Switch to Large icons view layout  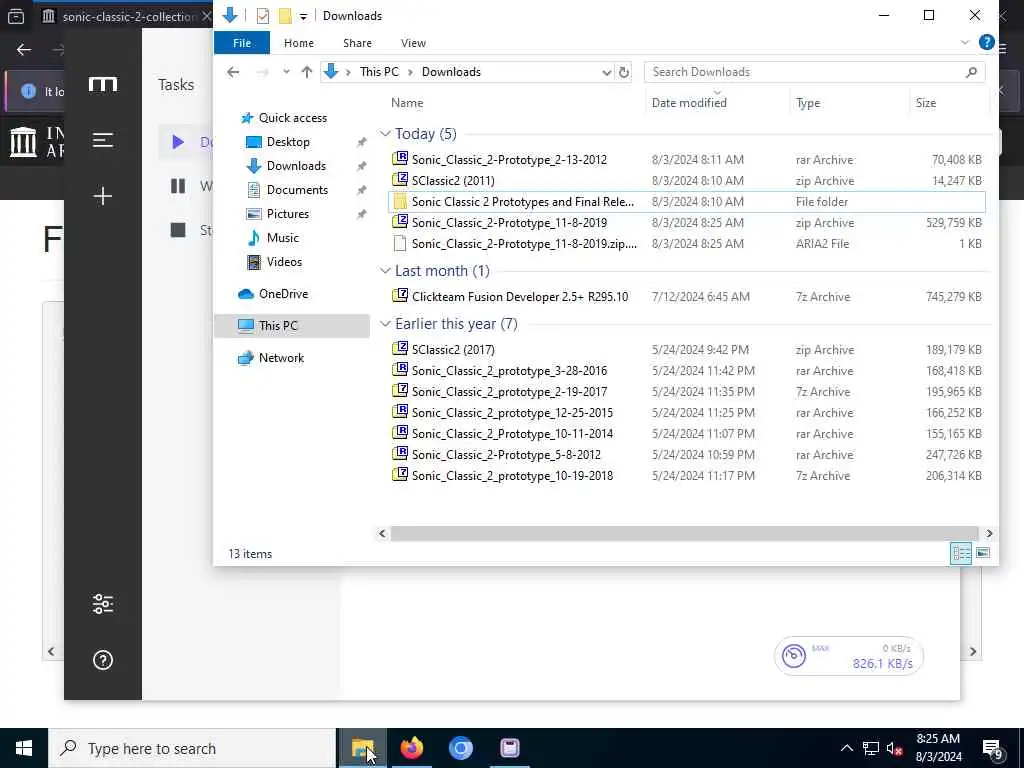click(x=982, y=554)
